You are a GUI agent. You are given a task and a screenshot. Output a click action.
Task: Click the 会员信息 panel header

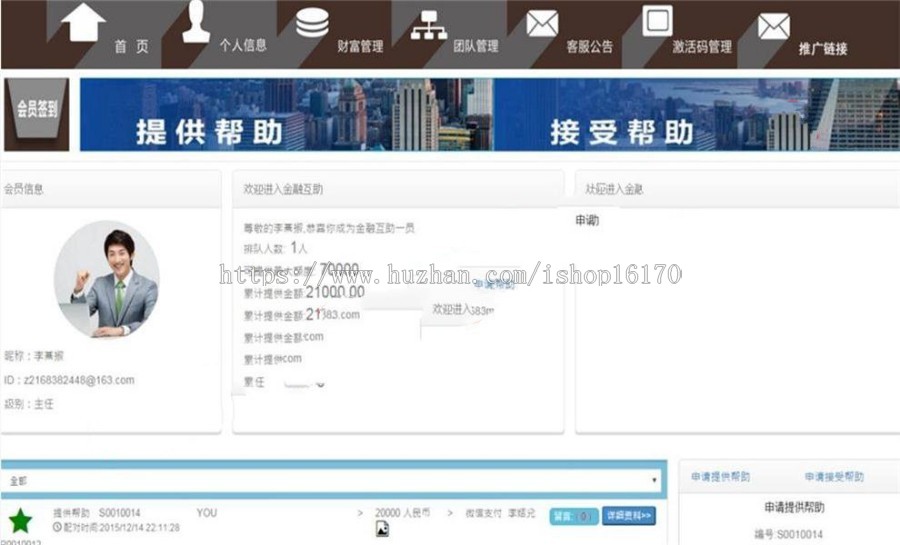pyautogui.click(x=111, y=189)
